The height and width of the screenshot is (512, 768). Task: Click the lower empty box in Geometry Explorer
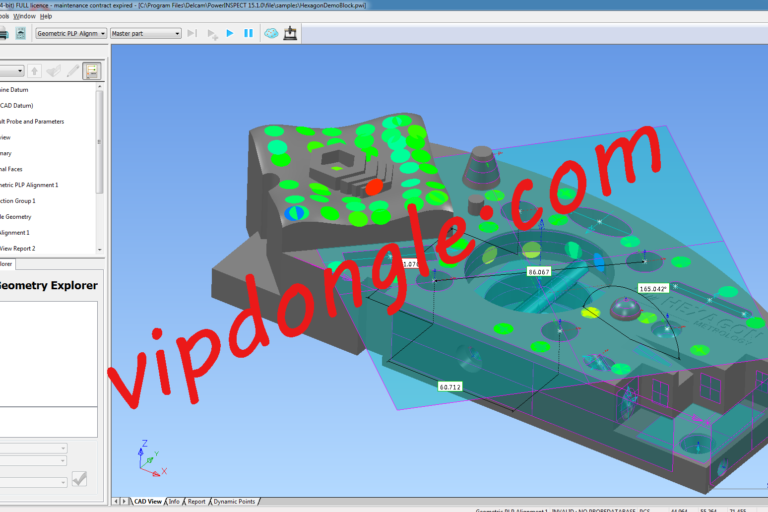pyautogui.click(x=48, y=422)
